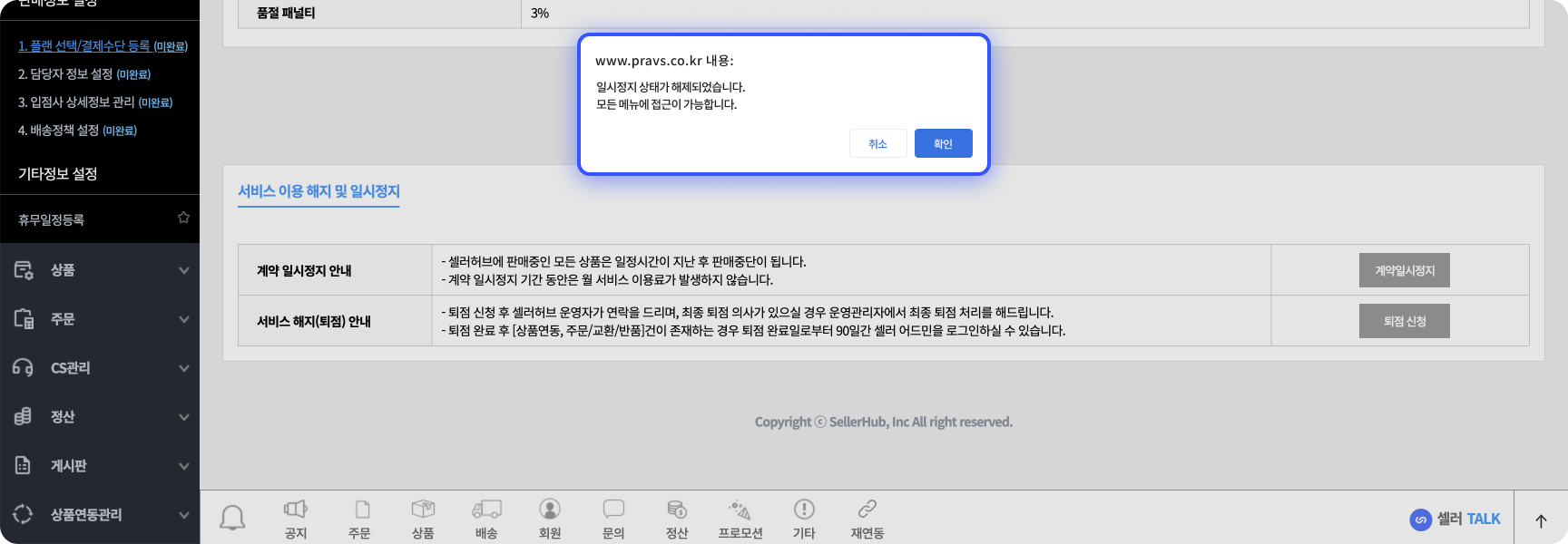
Task: Open the 배송 truck shortcut
Action: (486, 519)
